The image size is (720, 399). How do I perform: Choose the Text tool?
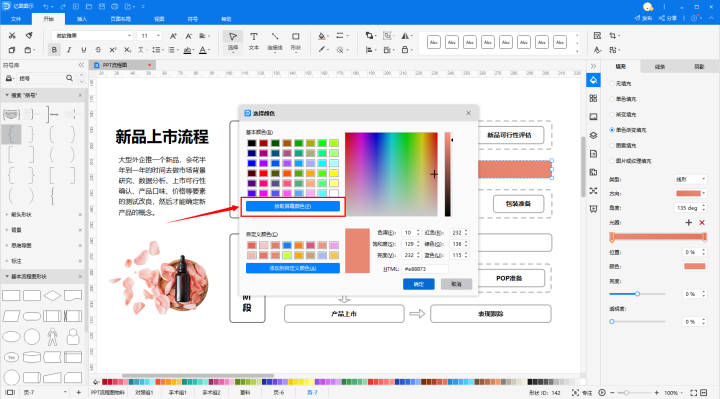tap(254, 41)
